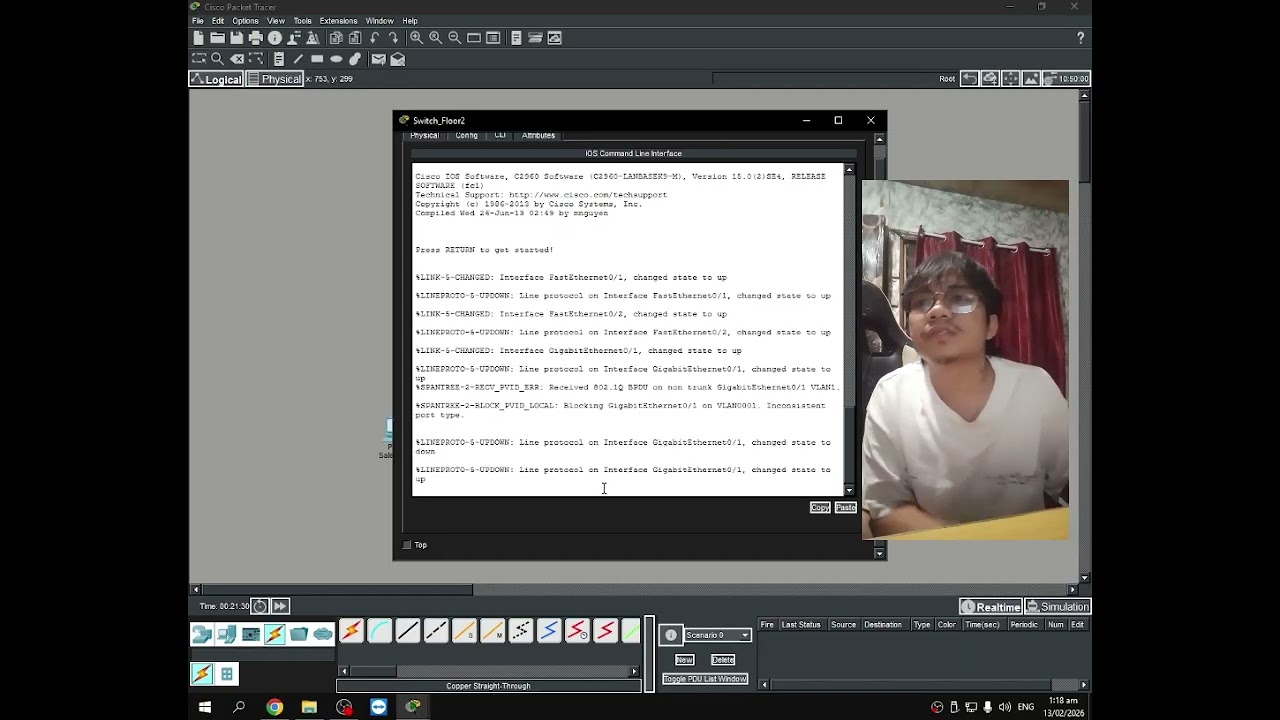The height and width of the screenshot is (720, 1280).
Task: Click the Paste icon in main toolbar
Action: pos(355,38)
